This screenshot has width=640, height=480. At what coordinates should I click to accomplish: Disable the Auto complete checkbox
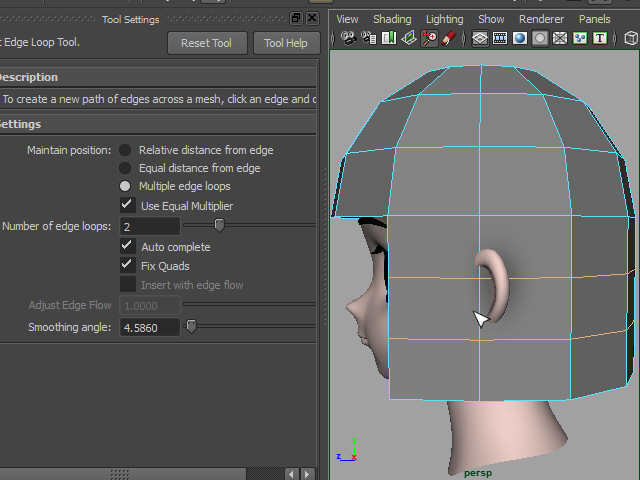coord(127,246)
